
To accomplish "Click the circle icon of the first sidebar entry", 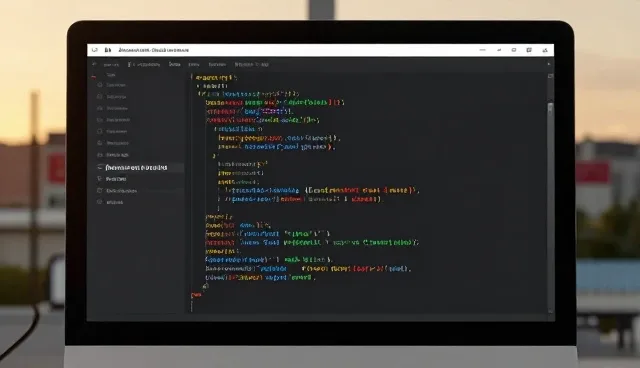I will point(100,85).
